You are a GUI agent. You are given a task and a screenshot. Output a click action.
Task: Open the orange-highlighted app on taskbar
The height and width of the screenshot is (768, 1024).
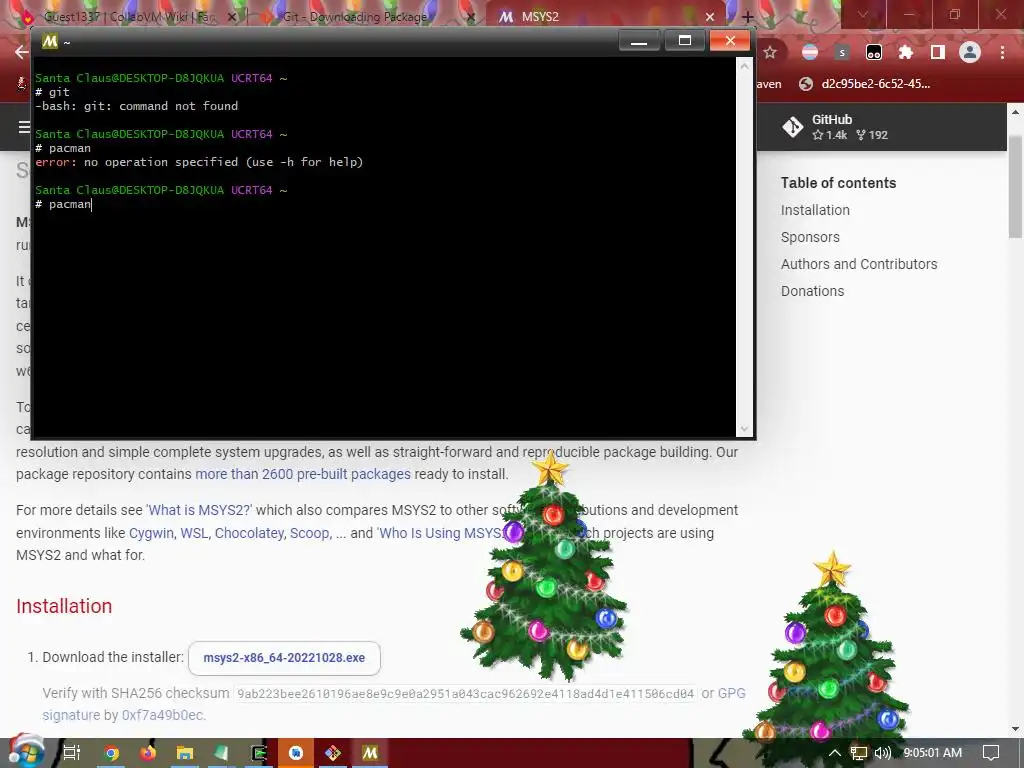[x=296, y=753]
